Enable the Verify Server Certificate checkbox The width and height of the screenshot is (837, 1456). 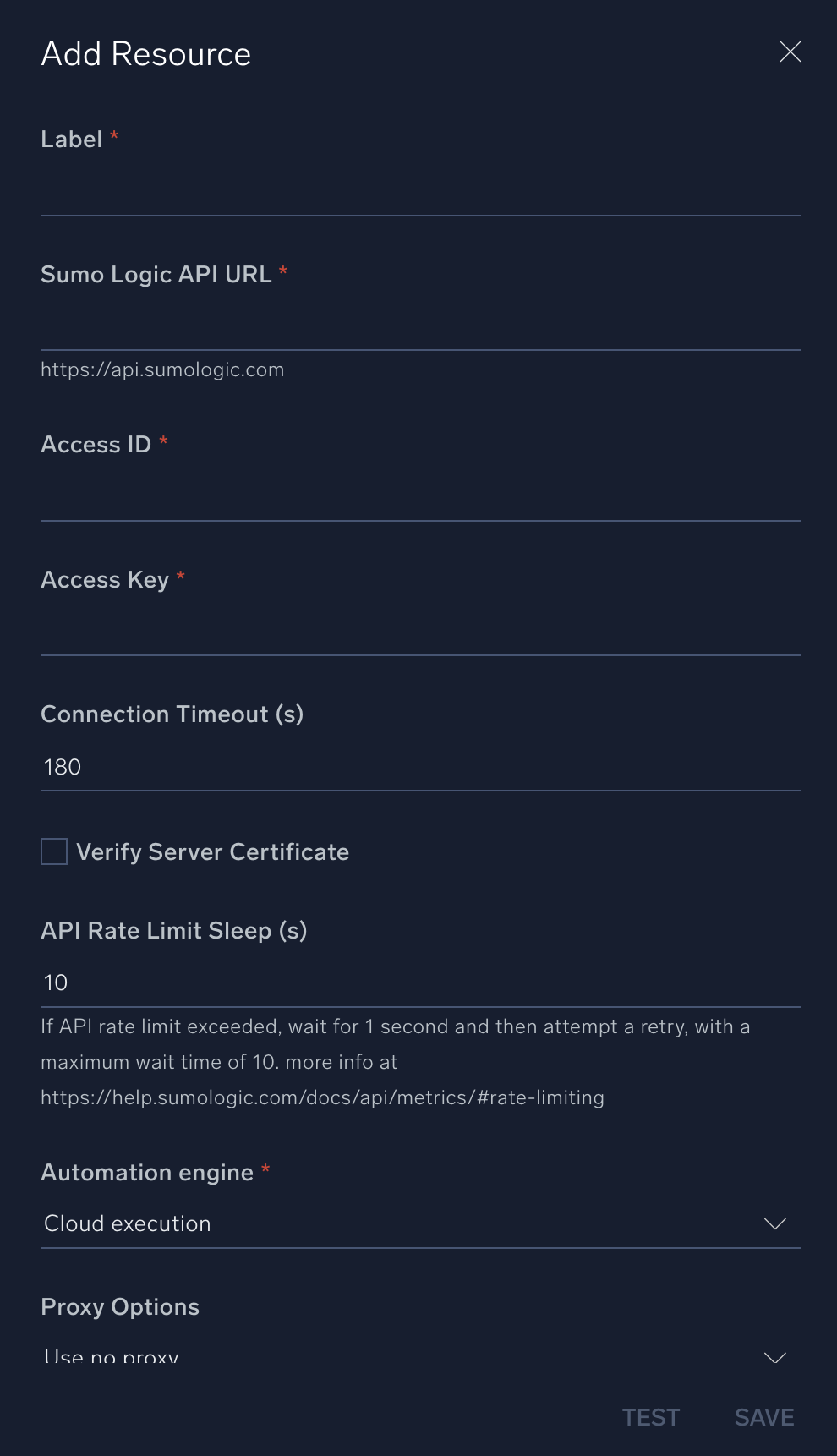coord(54,851)
